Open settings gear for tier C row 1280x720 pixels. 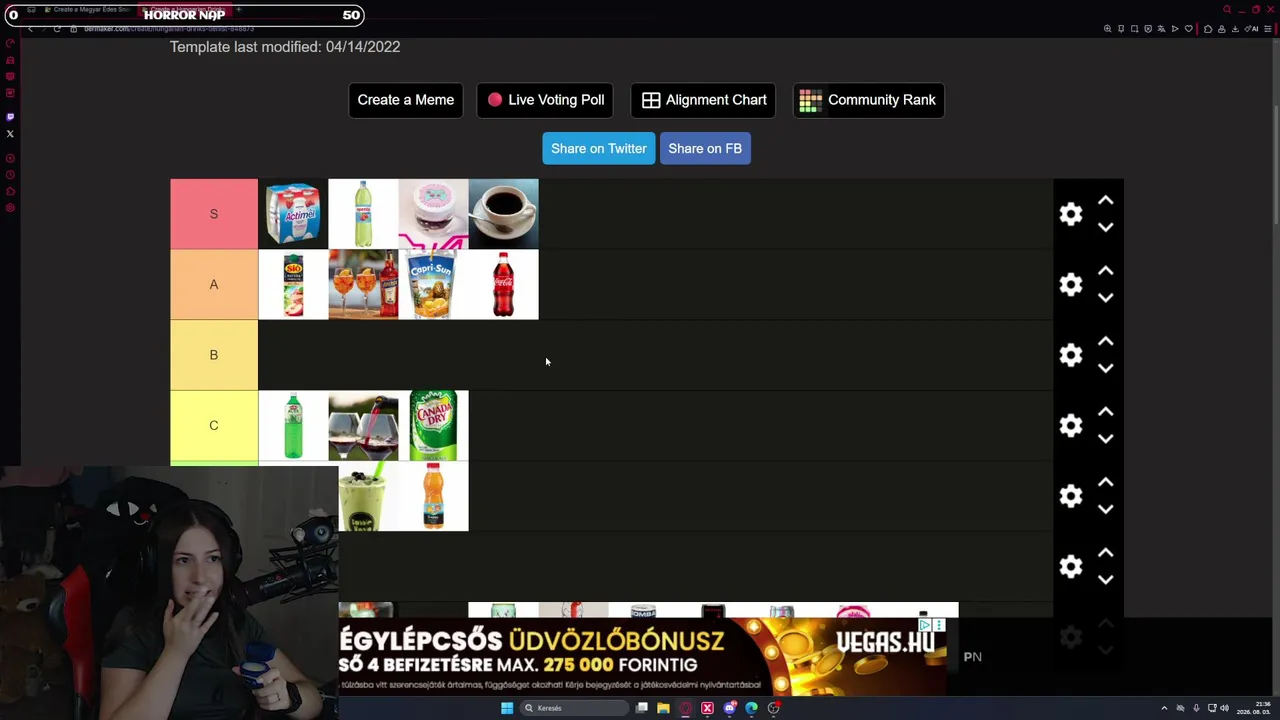tap(1071, 426)
